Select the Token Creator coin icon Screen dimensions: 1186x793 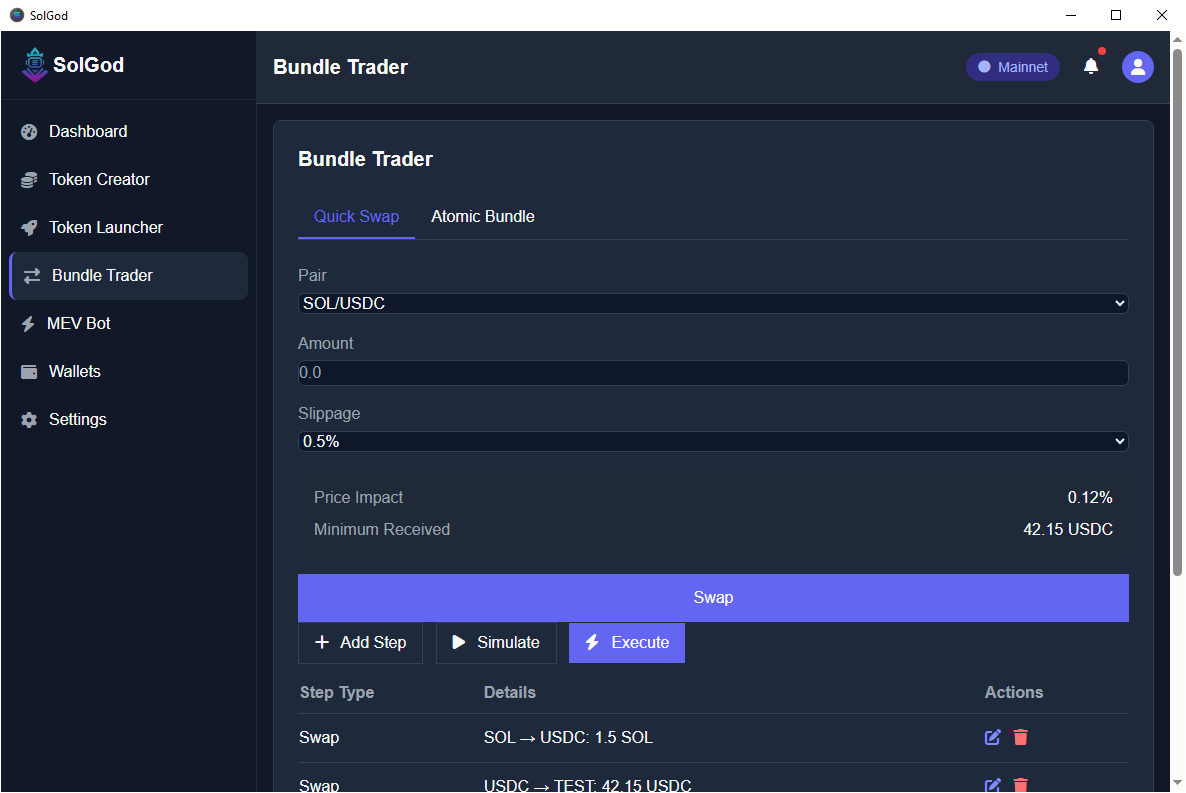[x=28, y=179]
